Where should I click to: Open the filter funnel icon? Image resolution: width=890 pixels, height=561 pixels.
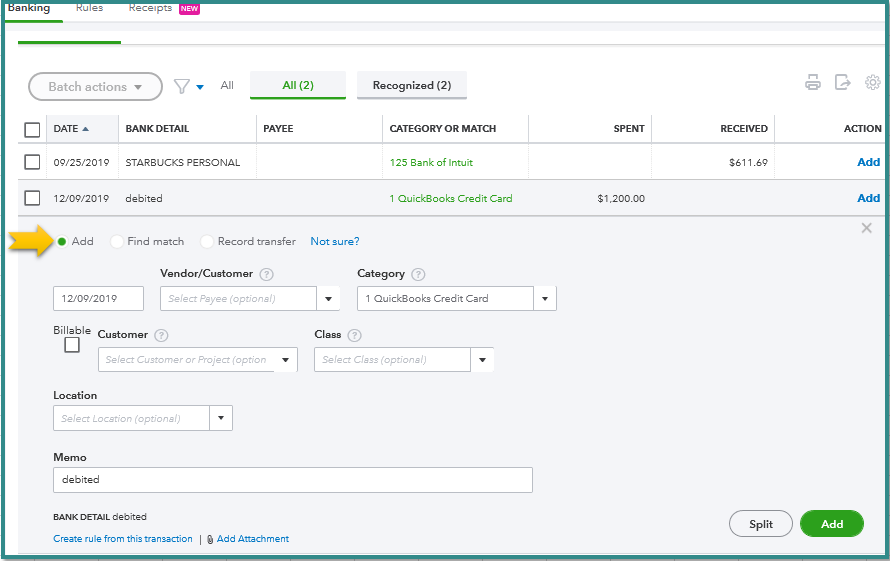182,86
